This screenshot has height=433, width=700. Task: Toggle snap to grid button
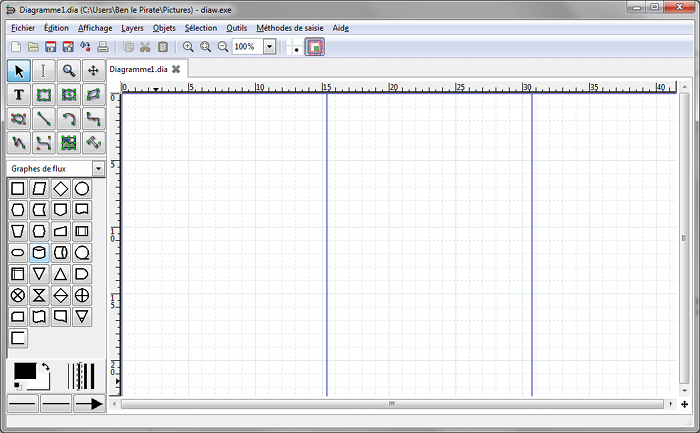click(x=296, y=47)
